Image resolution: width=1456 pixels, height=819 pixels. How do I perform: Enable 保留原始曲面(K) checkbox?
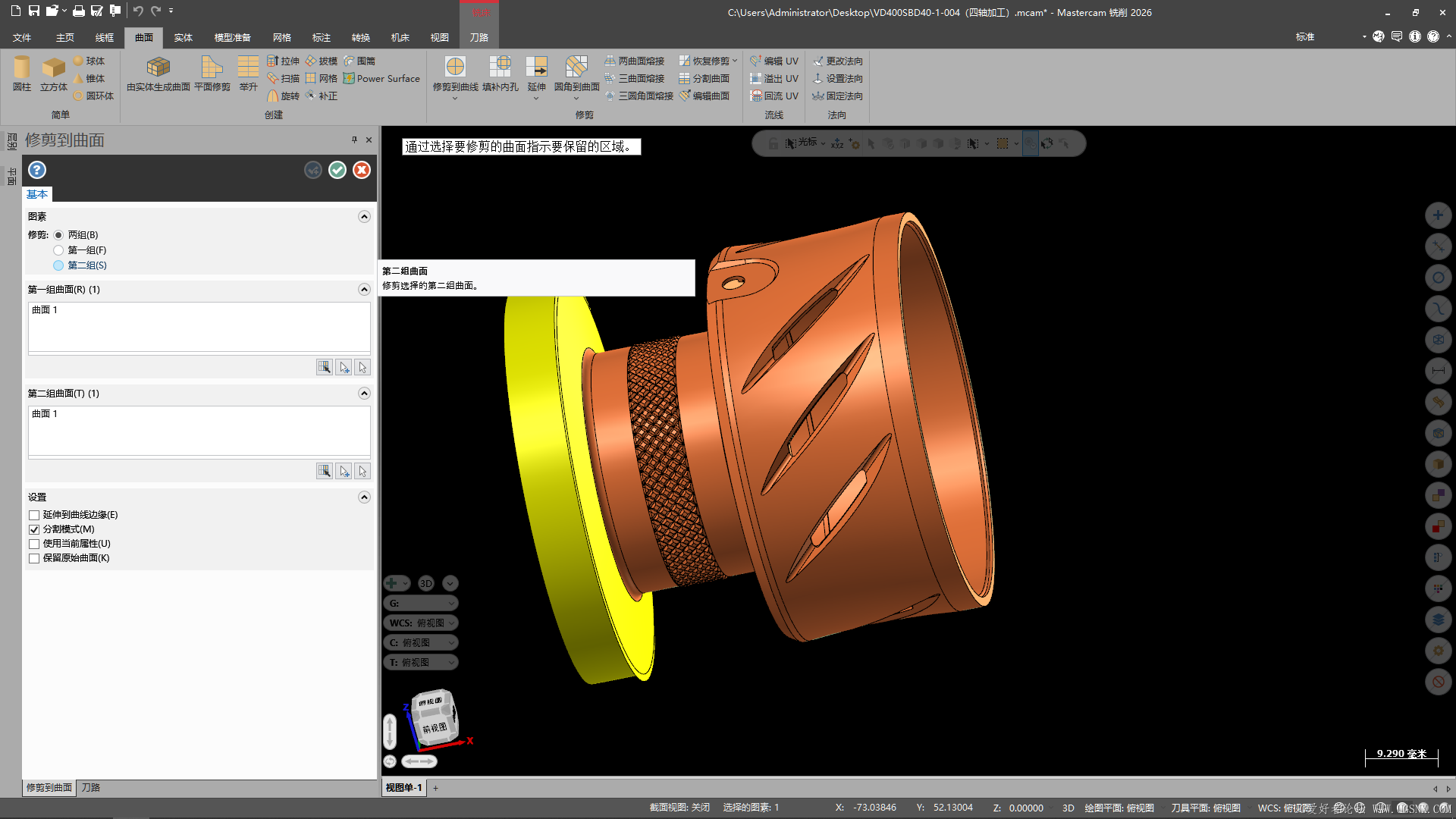(34, 558)
